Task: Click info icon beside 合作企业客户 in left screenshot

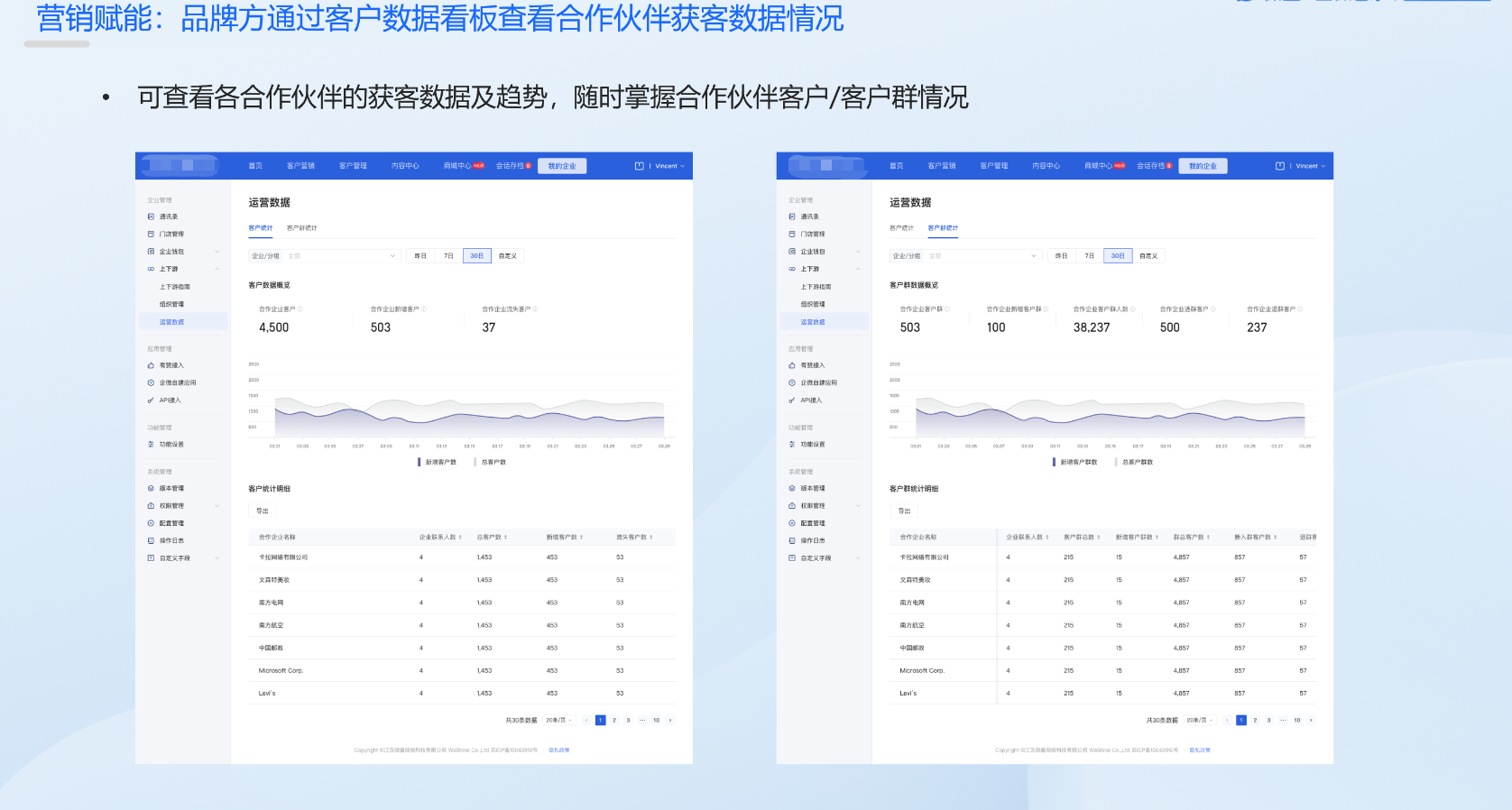Action: [x=300, y=308]
